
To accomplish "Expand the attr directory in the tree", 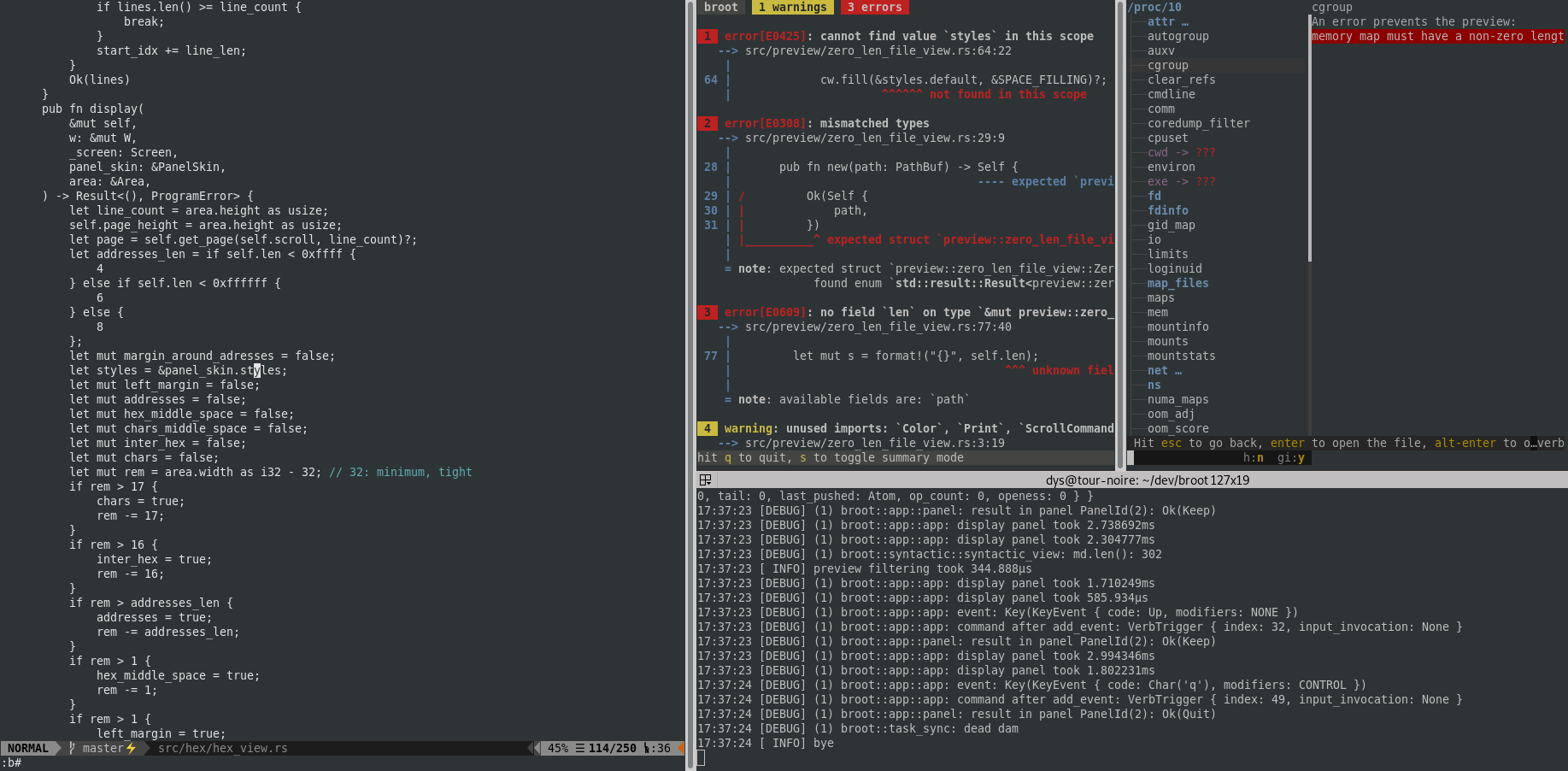I will (1167, 21).
